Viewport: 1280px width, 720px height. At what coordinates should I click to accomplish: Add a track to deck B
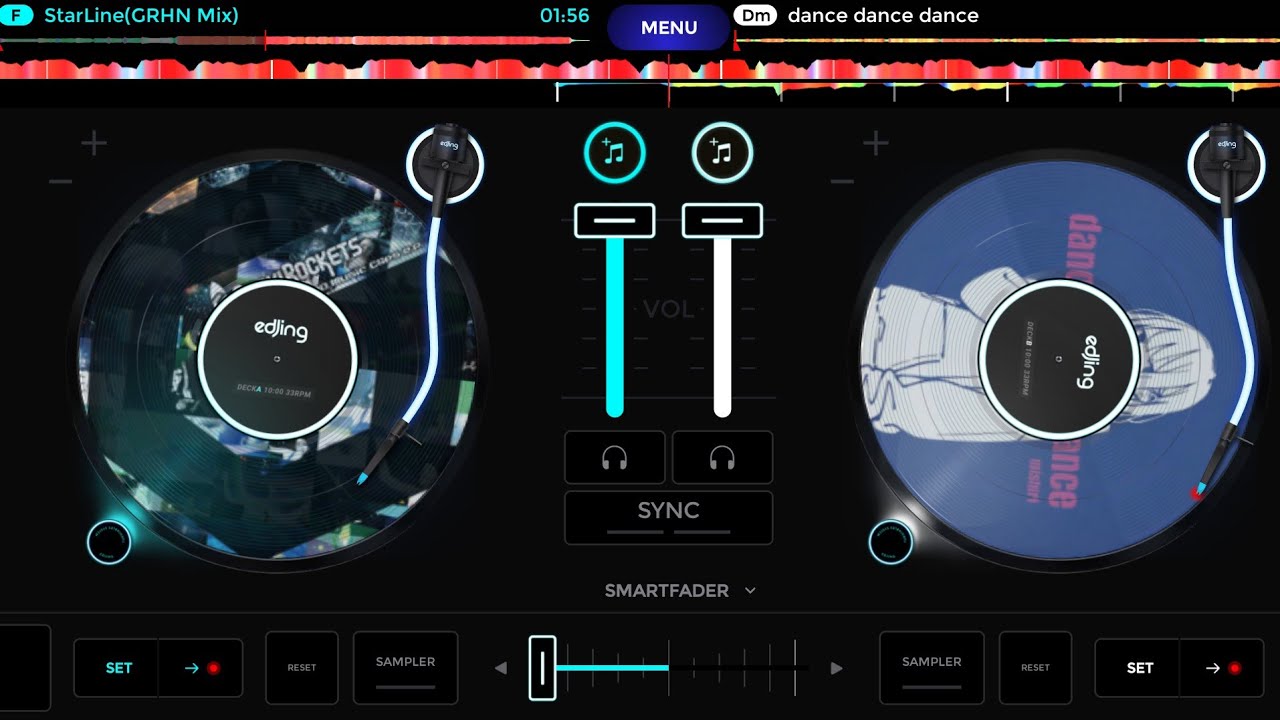pos(722,153)
